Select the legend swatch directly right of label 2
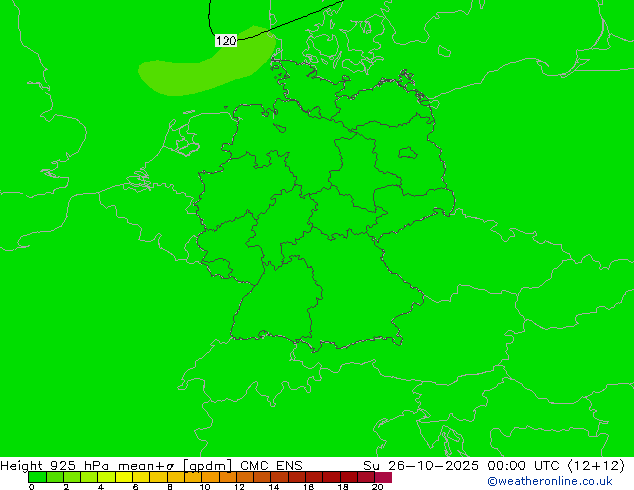Viewport: 634px width, 490px height. (x=72, y=477)
